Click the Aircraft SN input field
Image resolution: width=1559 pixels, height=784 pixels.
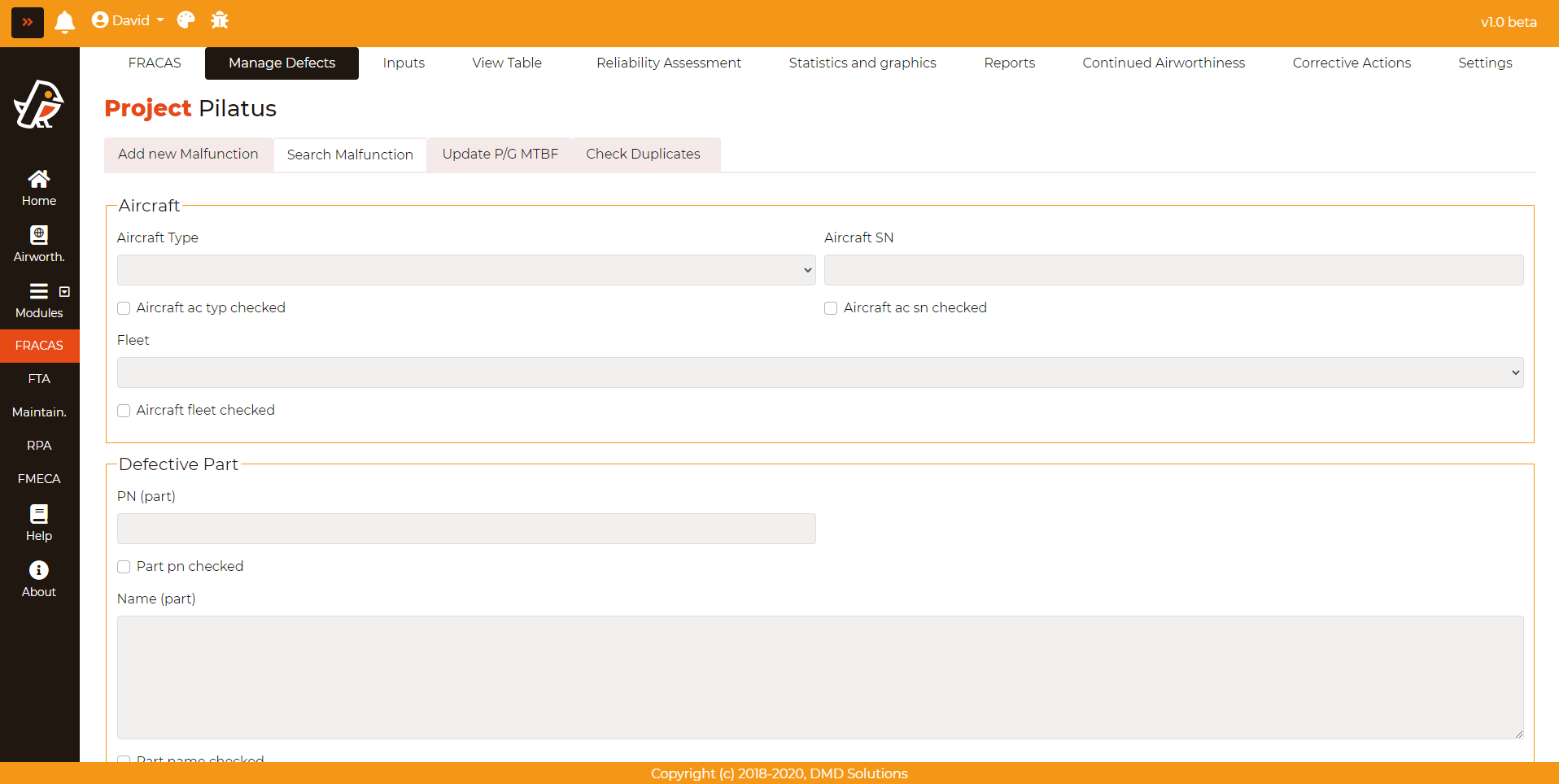tap(1173, 270)
